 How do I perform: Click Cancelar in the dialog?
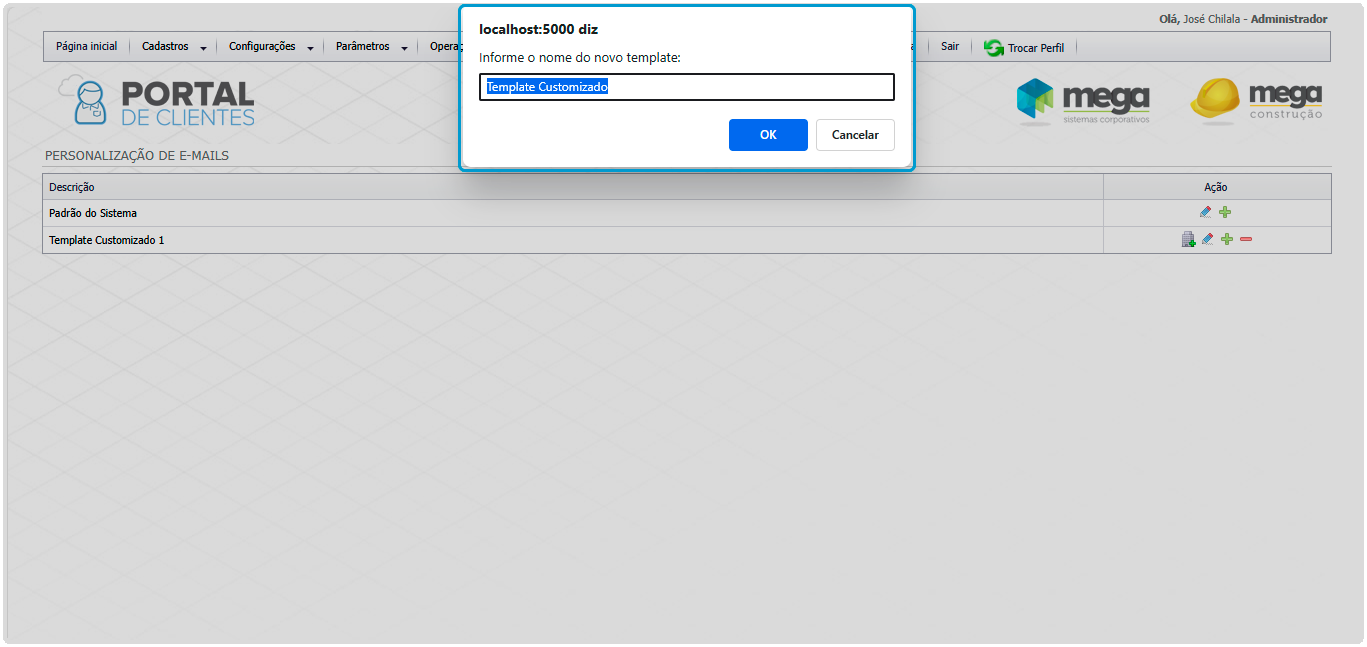pyautogui.click(x=855, y=135)
